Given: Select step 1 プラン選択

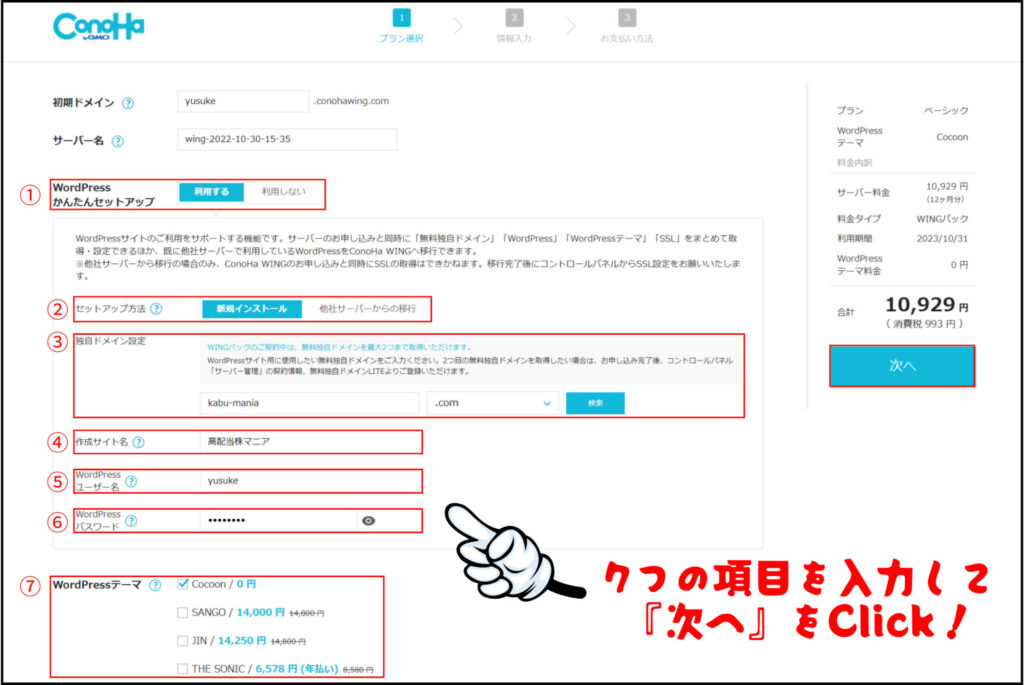Looking at the screenshot, I should [x=401, y=26].
